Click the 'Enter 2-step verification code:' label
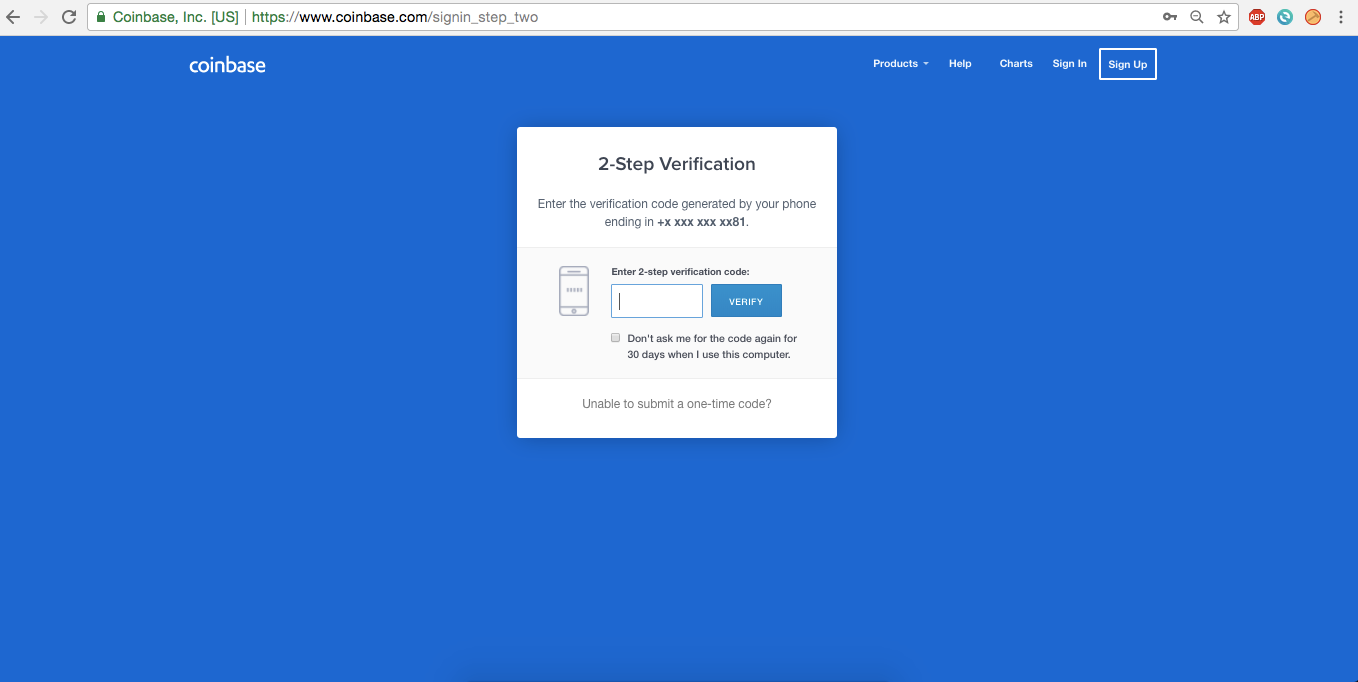The width and height of the screenshot is (1358, 682). point(680,272)
